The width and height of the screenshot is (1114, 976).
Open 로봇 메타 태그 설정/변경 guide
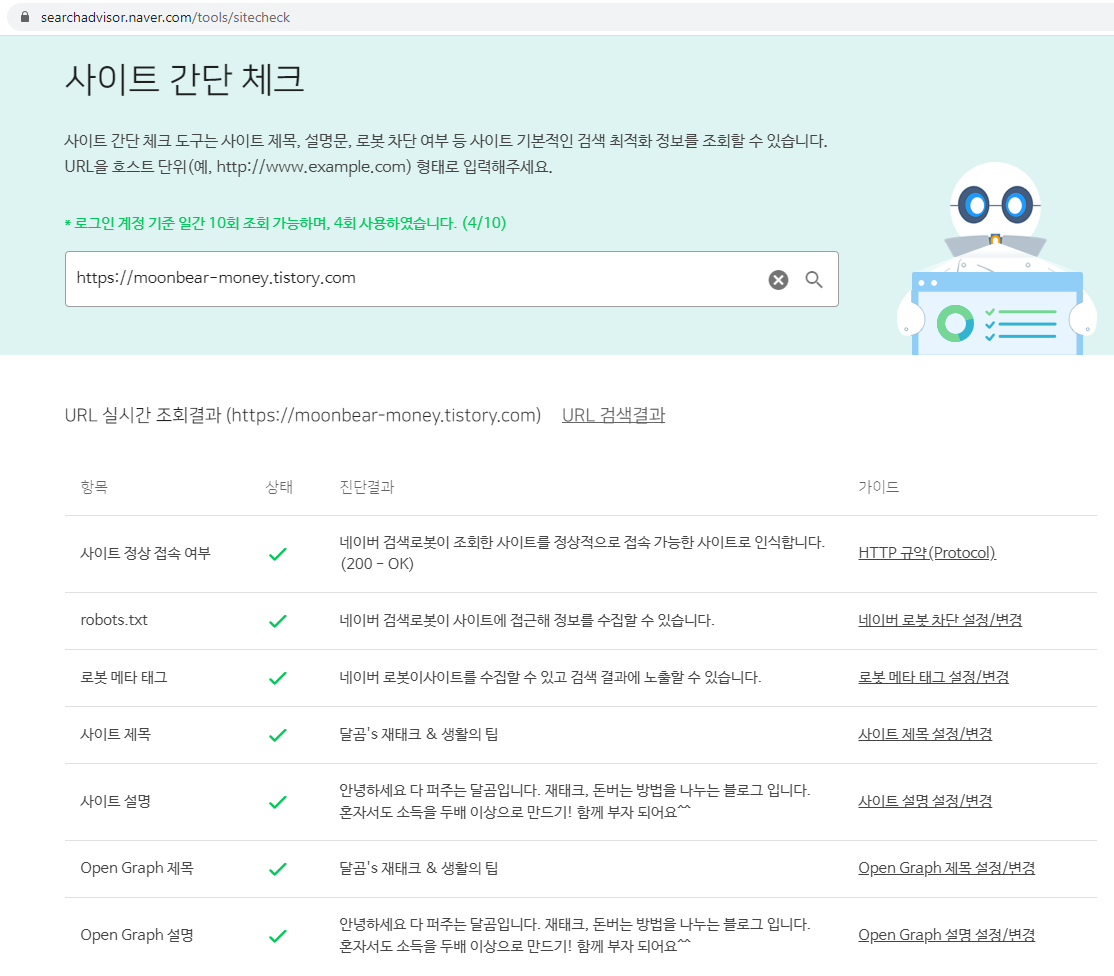click(x=933, y=677)
